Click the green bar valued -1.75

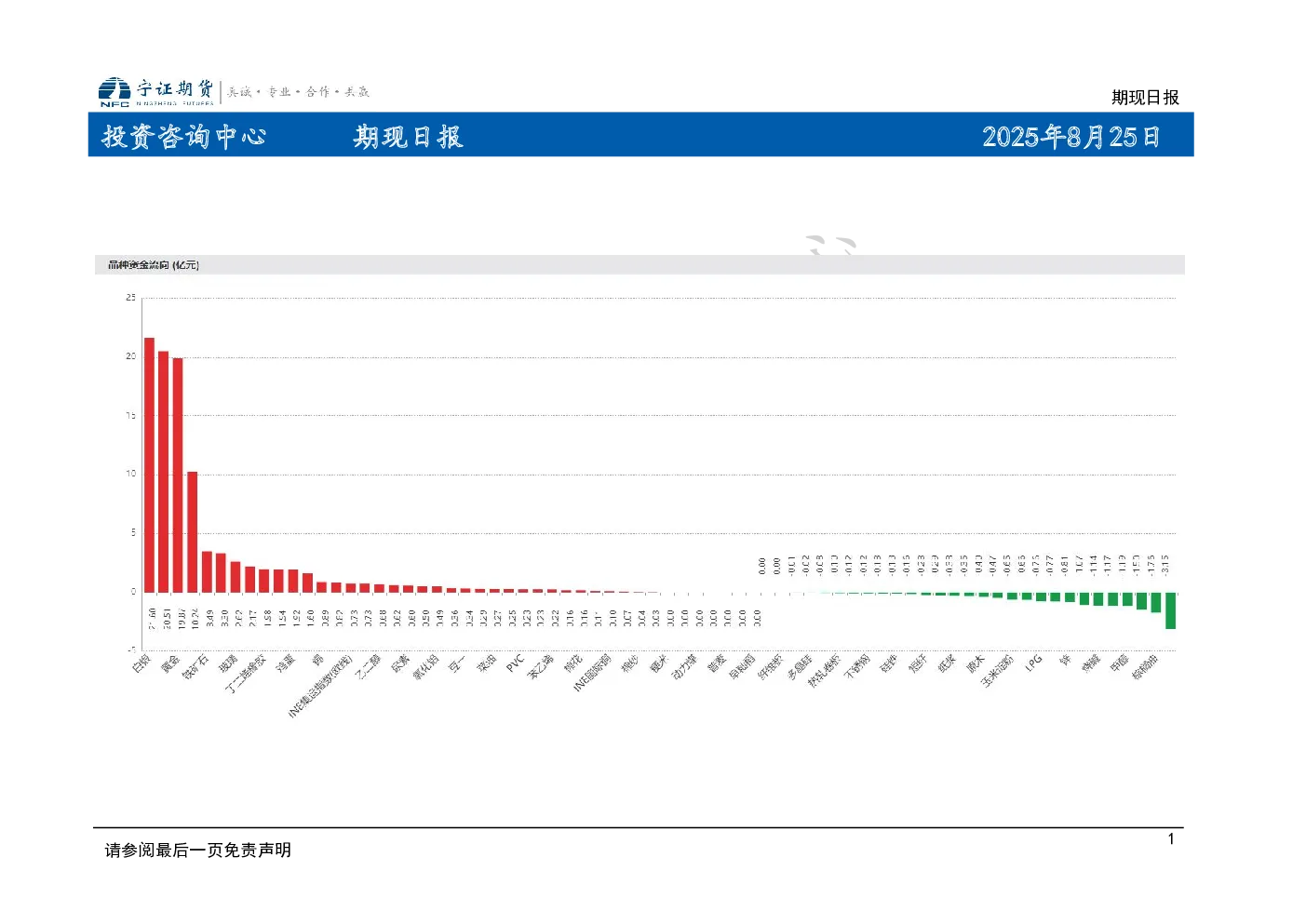point(1156,602)
